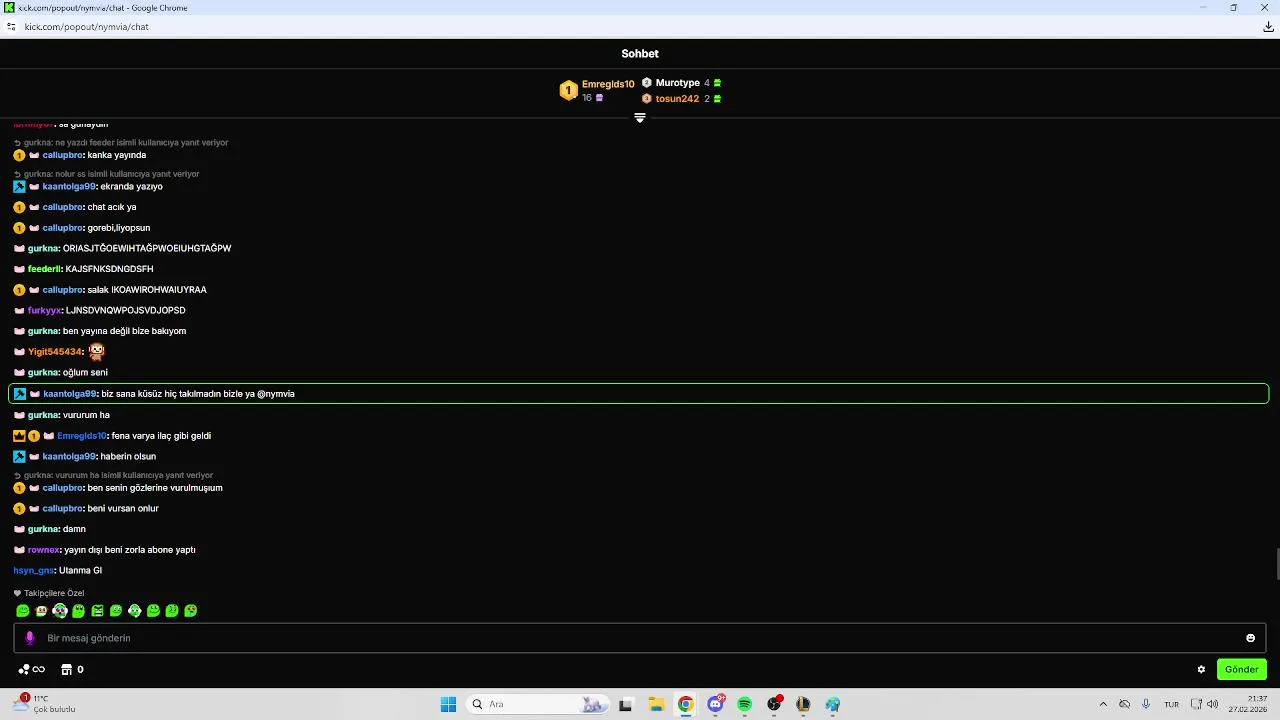This screenshot has width=1280, height=720.
Task: Click the green Gönder send button
Action: (1242, 669)
